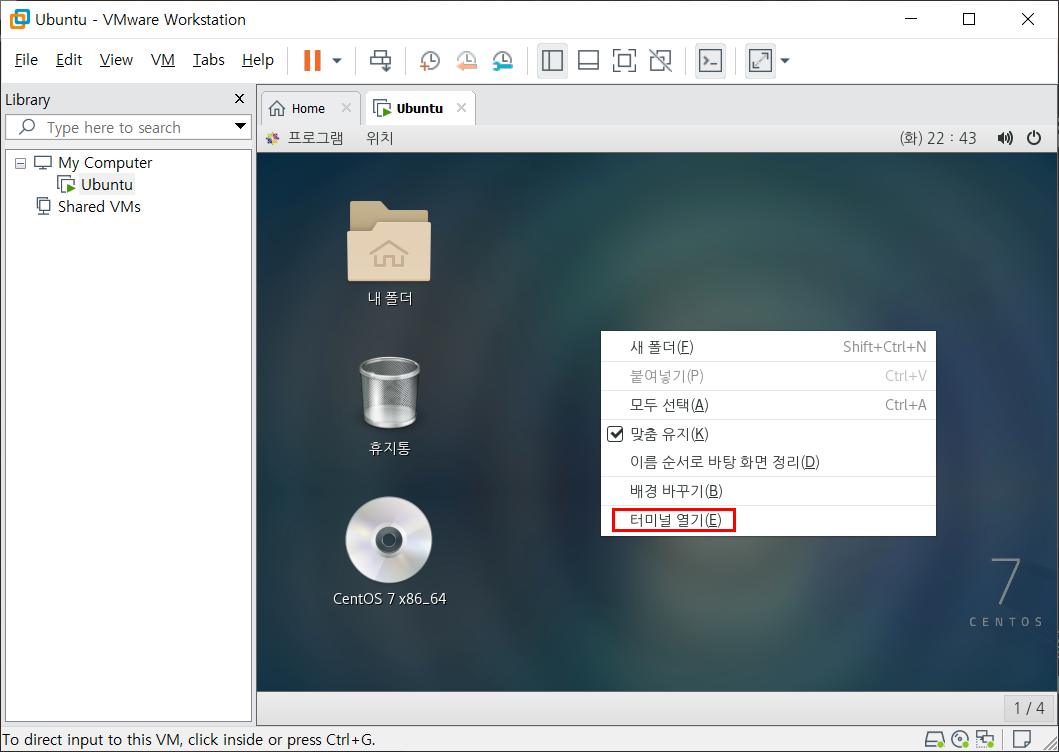Click the hard disk status bar icon
Screen dimensions: 1059x752
pyautogui.click(x=935, y=739)
